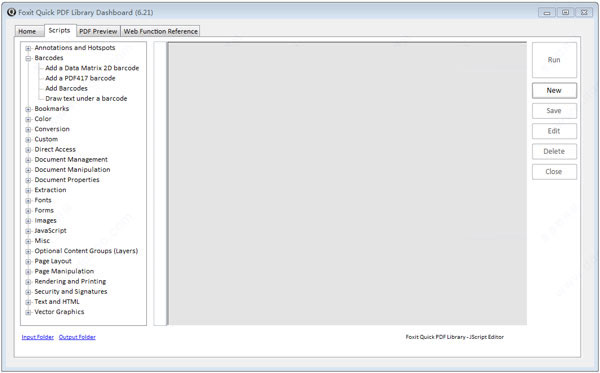Open the Web Function Reference tab
The image size is (600, 373).
click(x=160, y=31)
